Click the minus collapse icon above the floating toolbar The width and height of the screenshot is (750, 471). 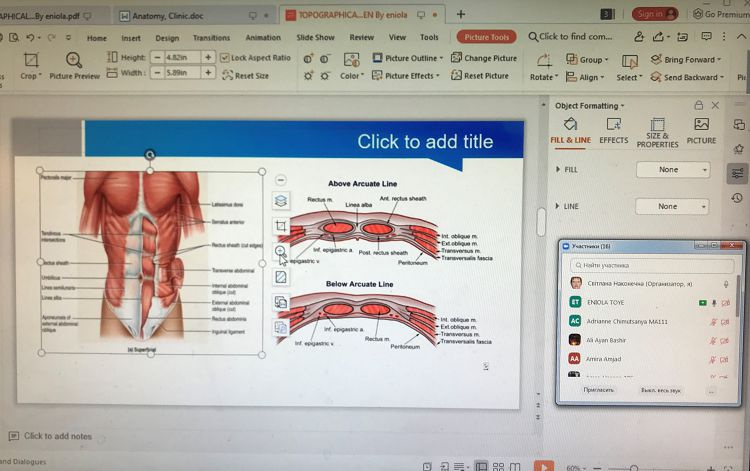[x=281, y=180]
